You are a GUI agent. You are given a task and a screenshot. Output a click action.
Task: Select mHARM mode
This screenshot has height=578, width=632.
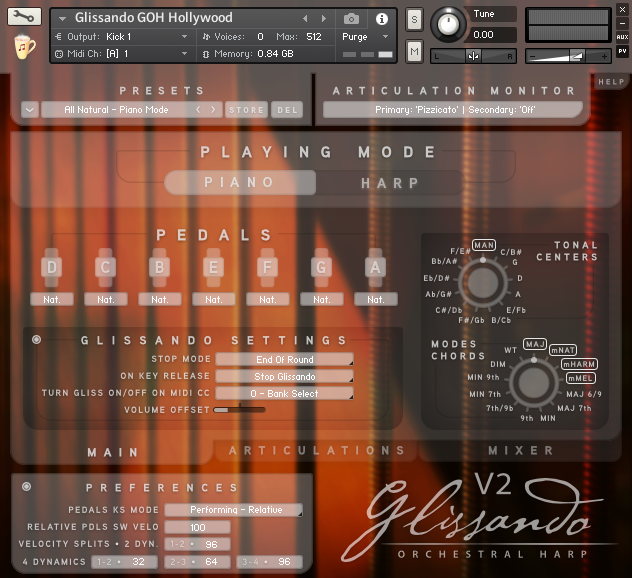tap(579, 364)
